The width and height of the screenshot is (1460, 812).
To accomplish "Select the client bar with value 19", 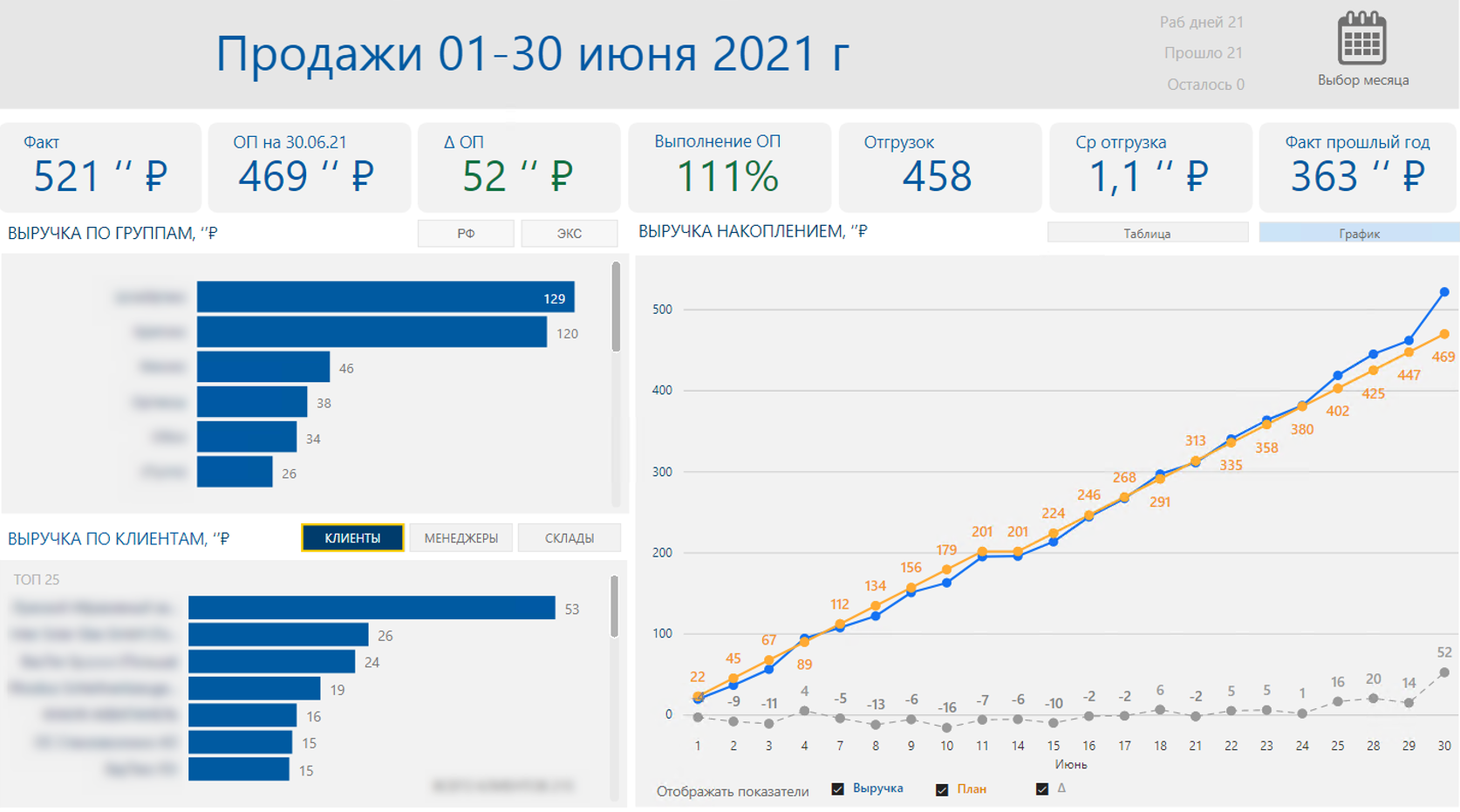I will coord(255,689).
